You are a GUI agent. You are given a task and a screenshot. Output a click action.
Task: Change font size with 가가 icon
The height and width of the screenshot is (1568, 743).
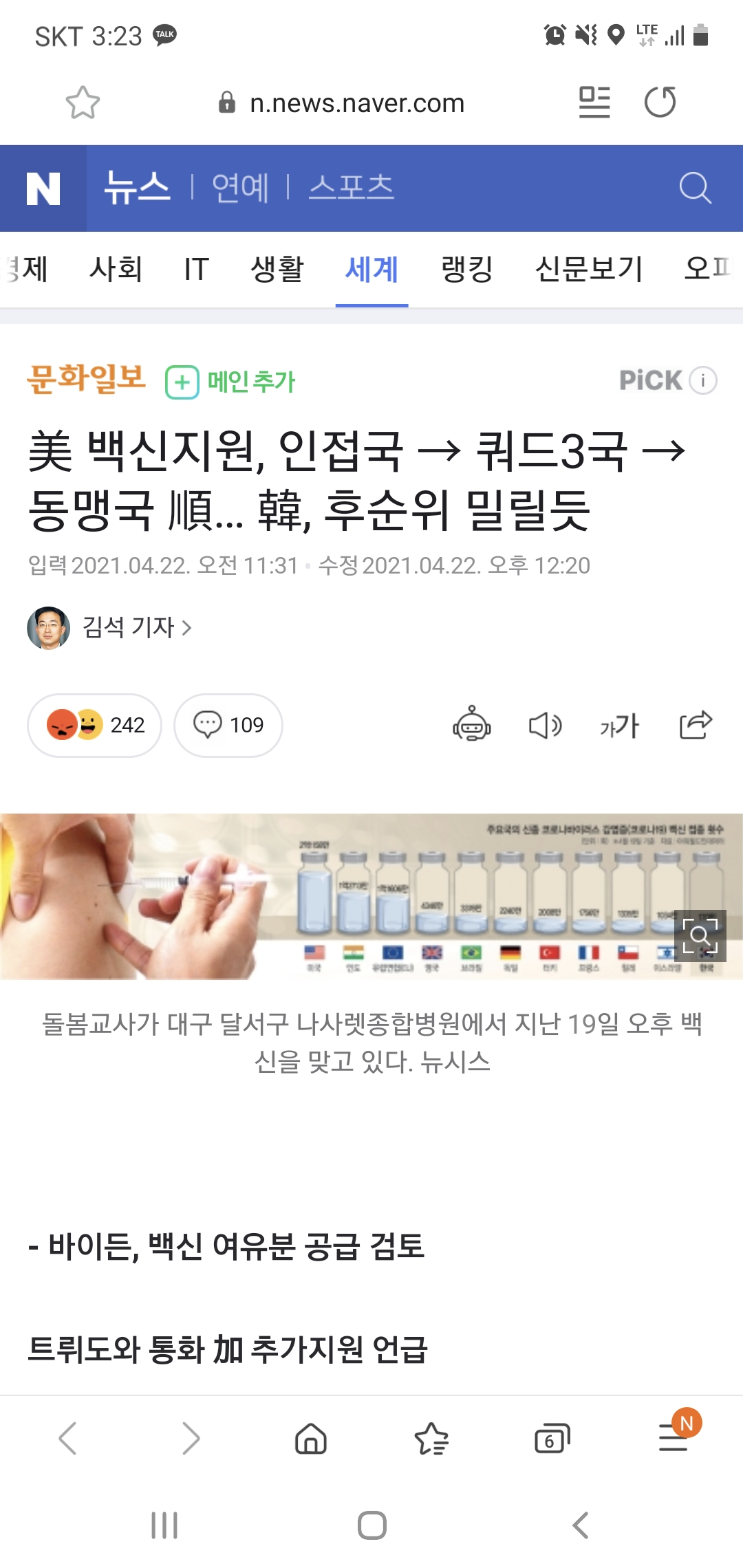click(620, 726)
